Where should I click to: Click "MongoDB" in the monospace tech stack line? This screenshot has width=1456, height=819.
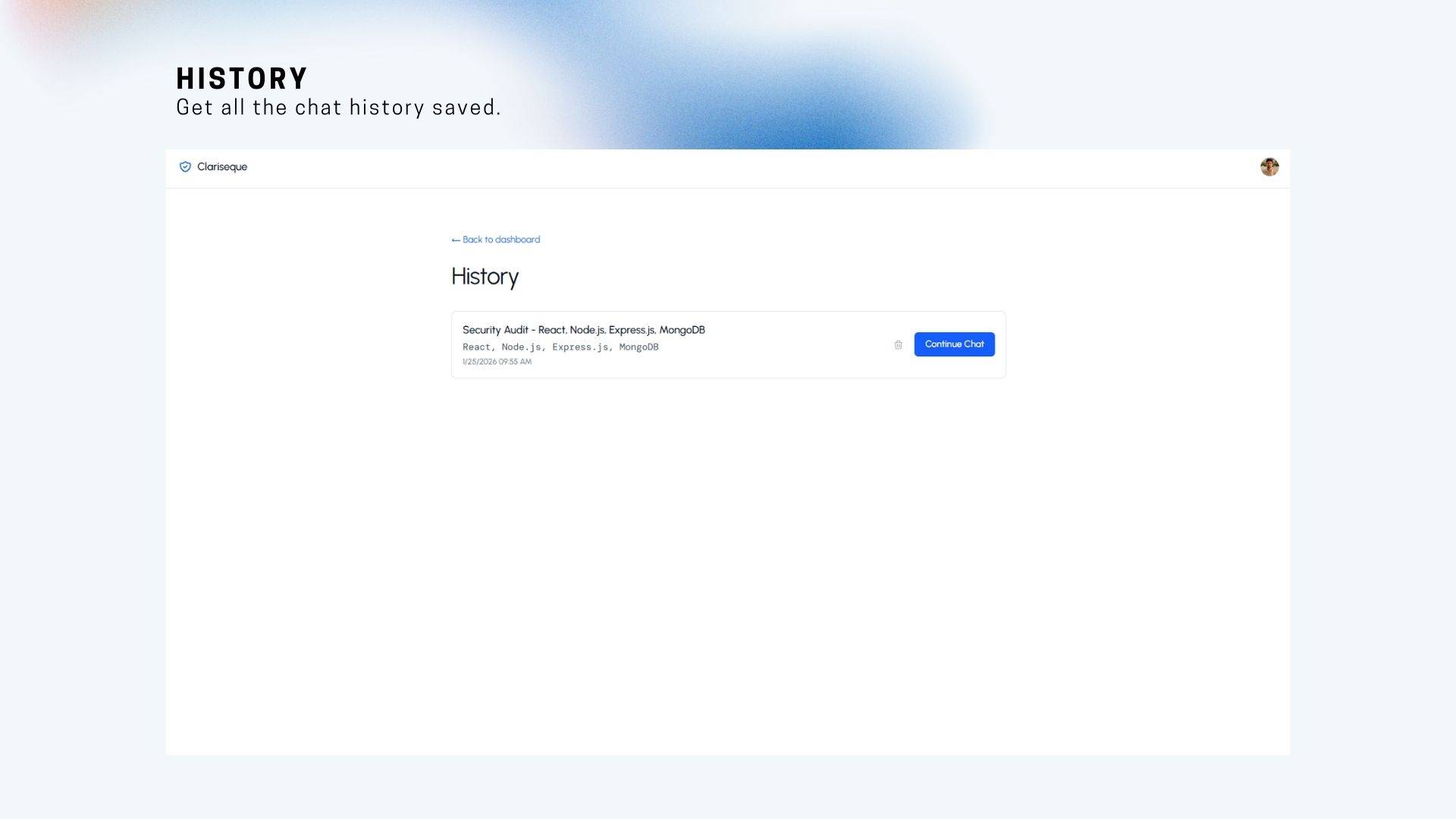[x=639, y=347]
